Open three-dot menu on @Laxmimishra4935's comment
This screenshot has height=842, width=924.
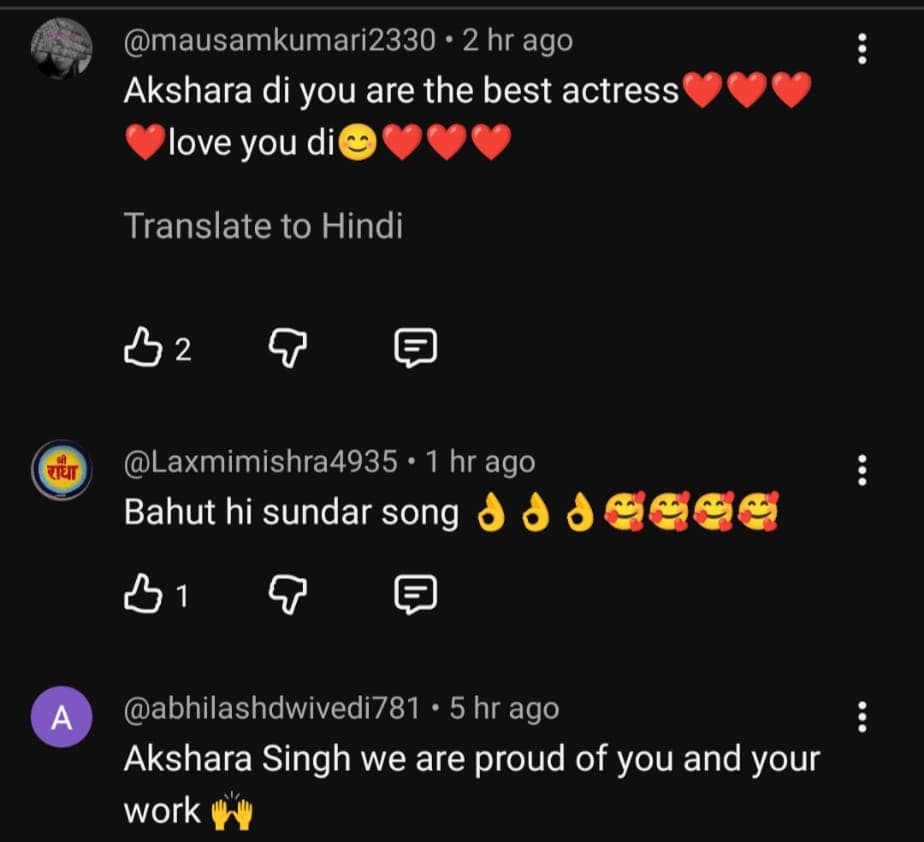863,469
